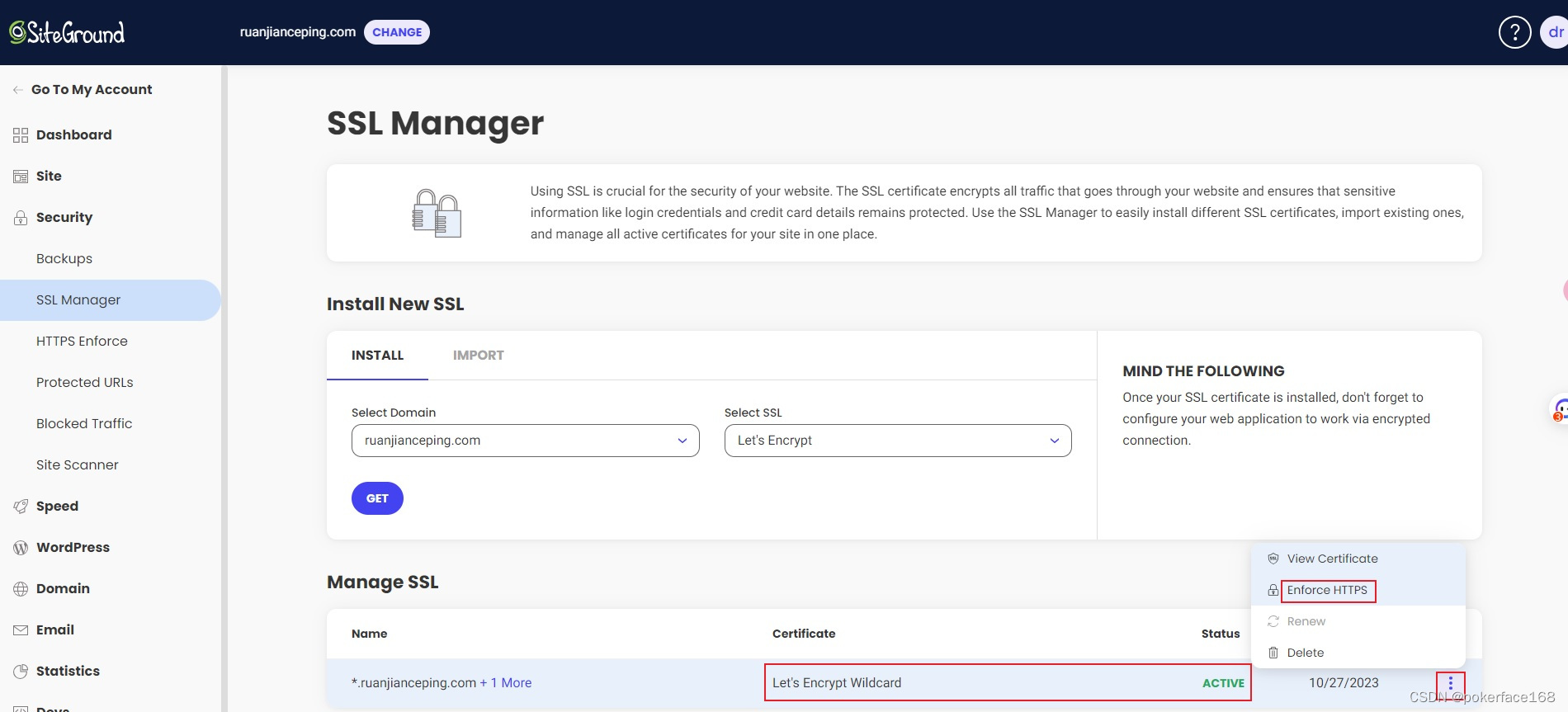Click the Email envelope icon
The image size is (1568, 712).
pos(21,630)
